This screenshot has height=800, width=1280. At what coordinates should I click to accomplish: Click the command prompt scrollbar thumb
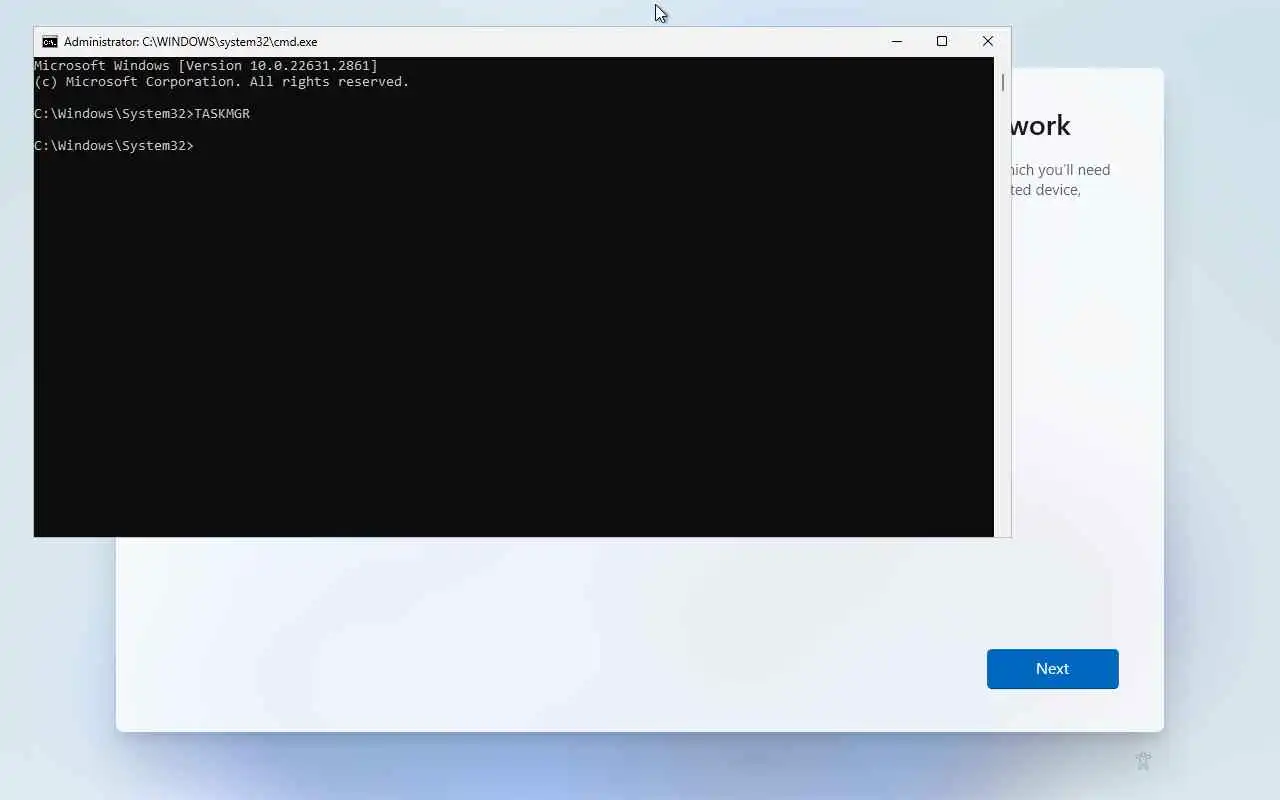point(1002,82)
